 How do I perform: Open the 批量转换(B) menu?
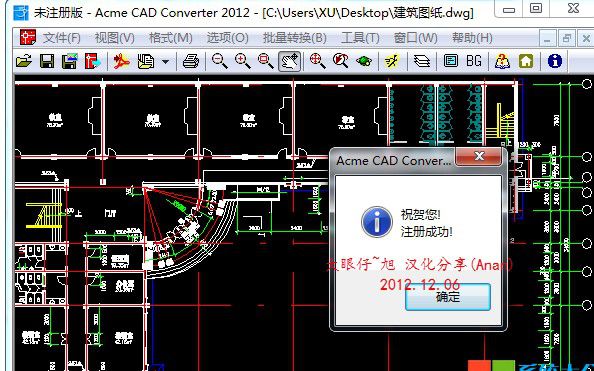click(295, 38)
